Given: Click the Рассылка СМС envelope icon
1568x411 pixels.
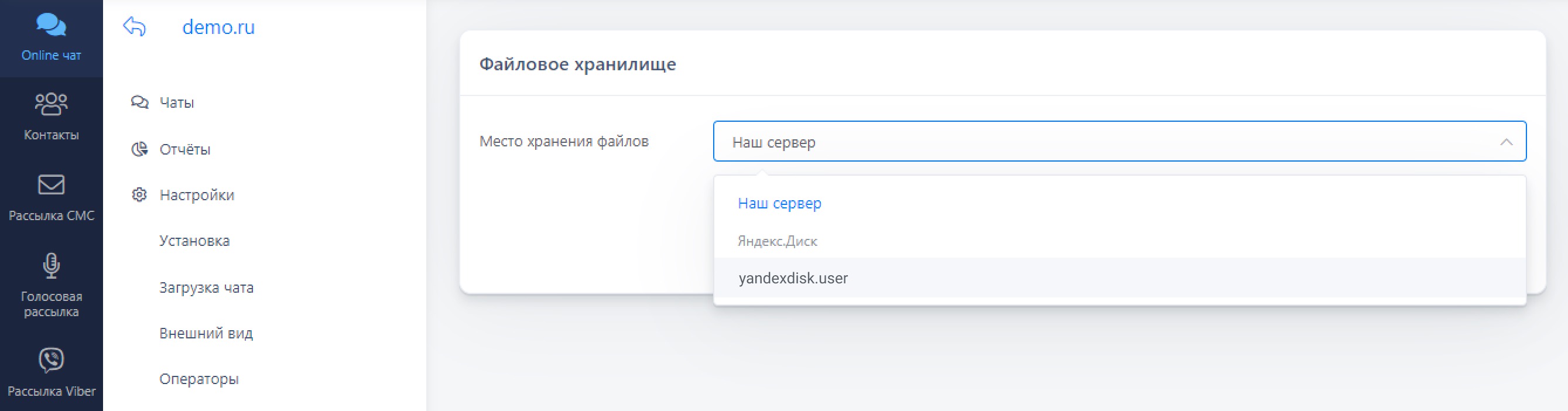Looking at the screenshot, I should 51,184.
